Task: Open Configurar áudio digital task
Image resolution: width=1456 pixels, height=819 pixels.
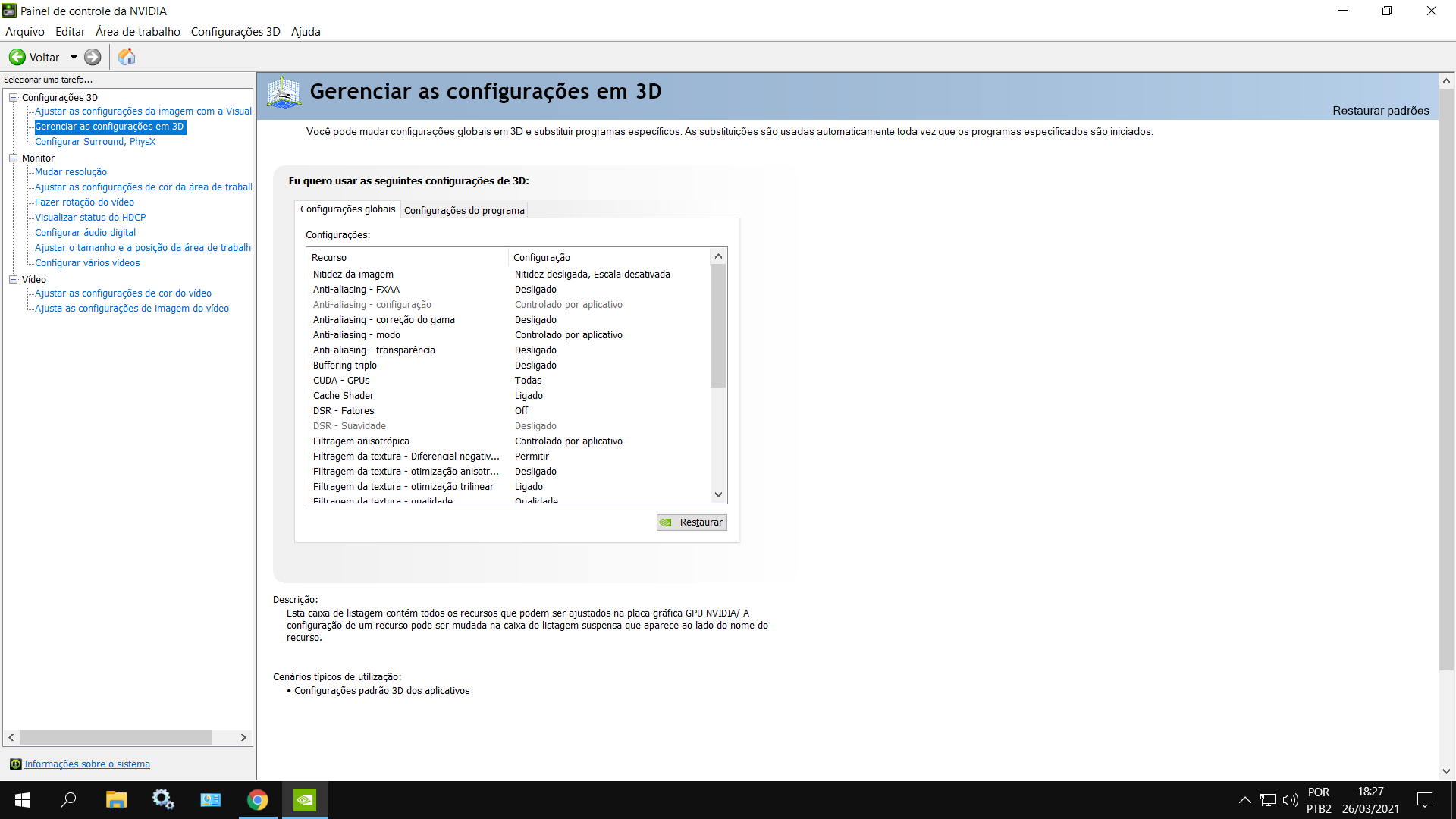Action: [85, 233]
